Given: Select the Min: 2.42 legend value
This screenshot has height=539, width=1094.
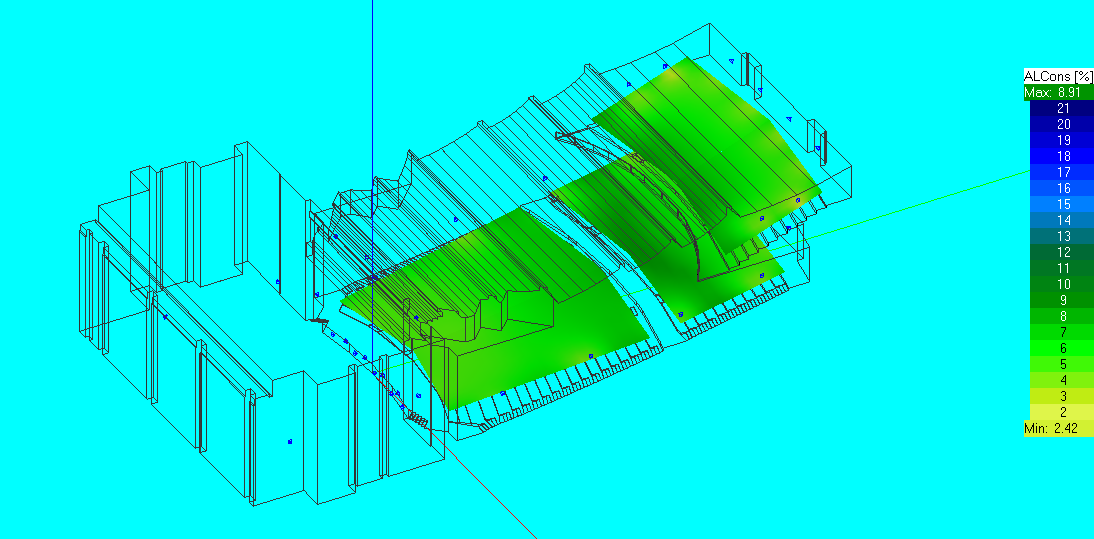Looking at the screenshot, I should (x=1058, y=429).
